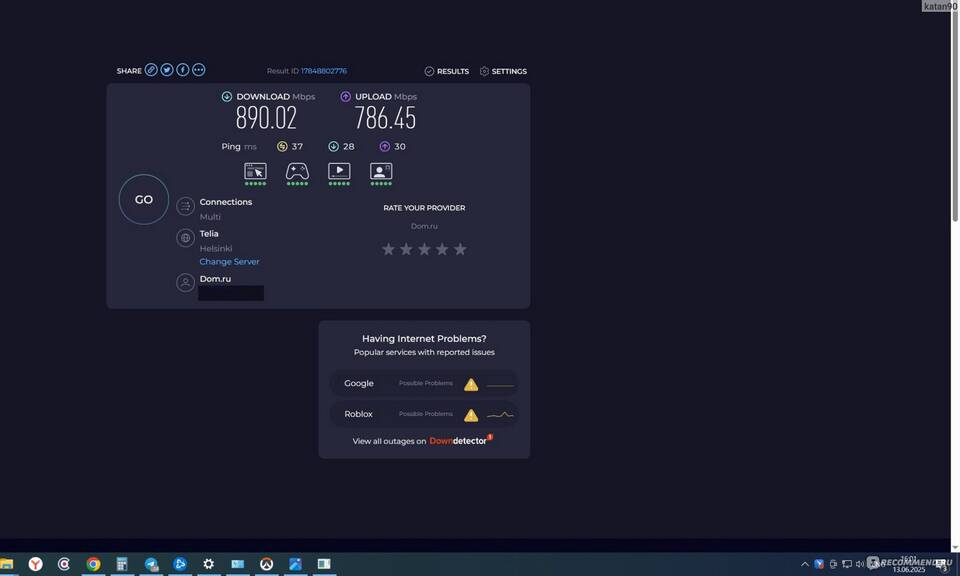This screenshot has width=960, height=576.
Task: Open the volume speaker tray icon
Action: (x=860, y=564)
